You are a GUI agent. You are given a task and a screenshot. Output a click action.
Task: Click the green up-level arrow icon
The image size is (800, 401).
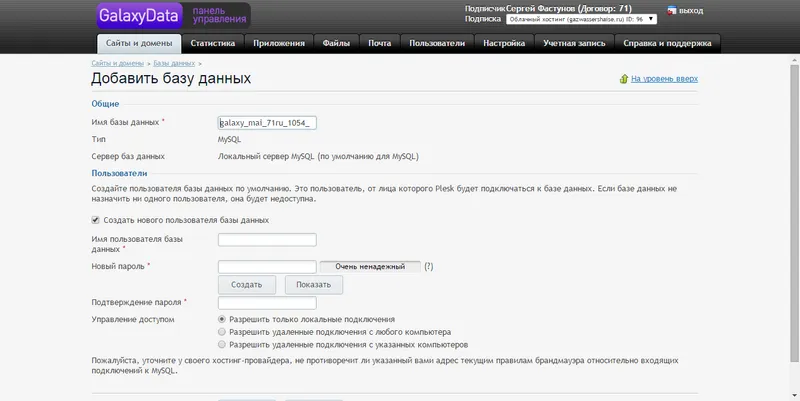pyautogui.click(x=623, y=79)
